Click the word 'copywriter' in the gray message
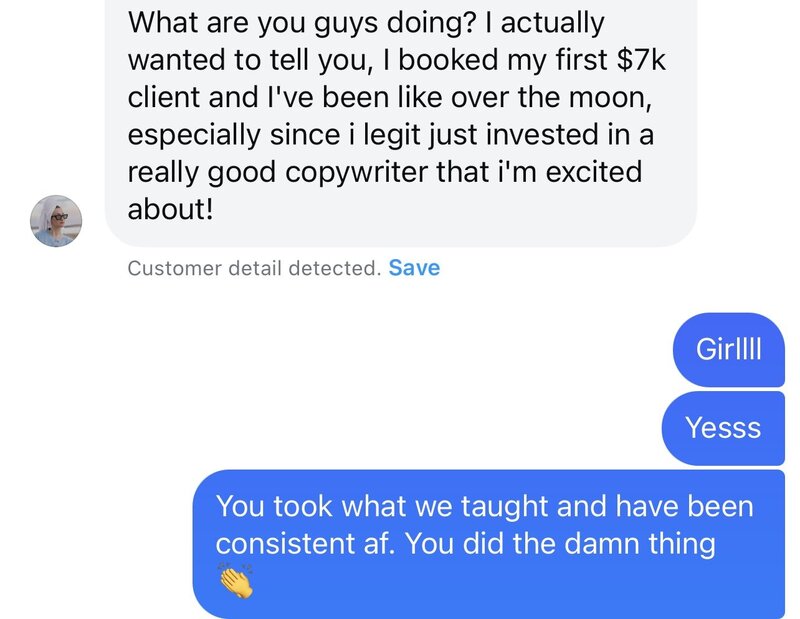Image resolution: width=800 pixels, height=619 pixels. click(x=357, y=172)
